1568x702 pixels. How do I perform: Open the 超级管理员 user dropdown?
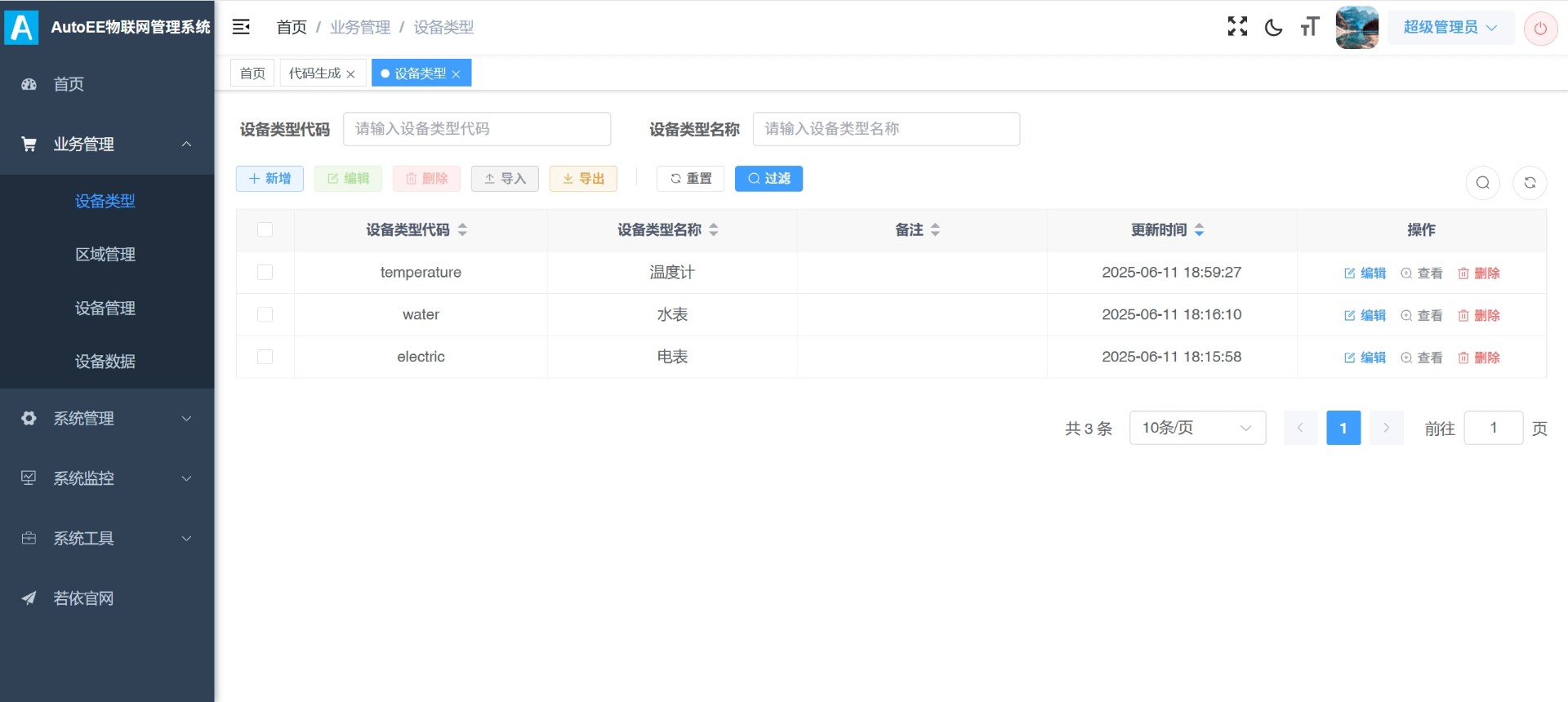pos(1450,28)
